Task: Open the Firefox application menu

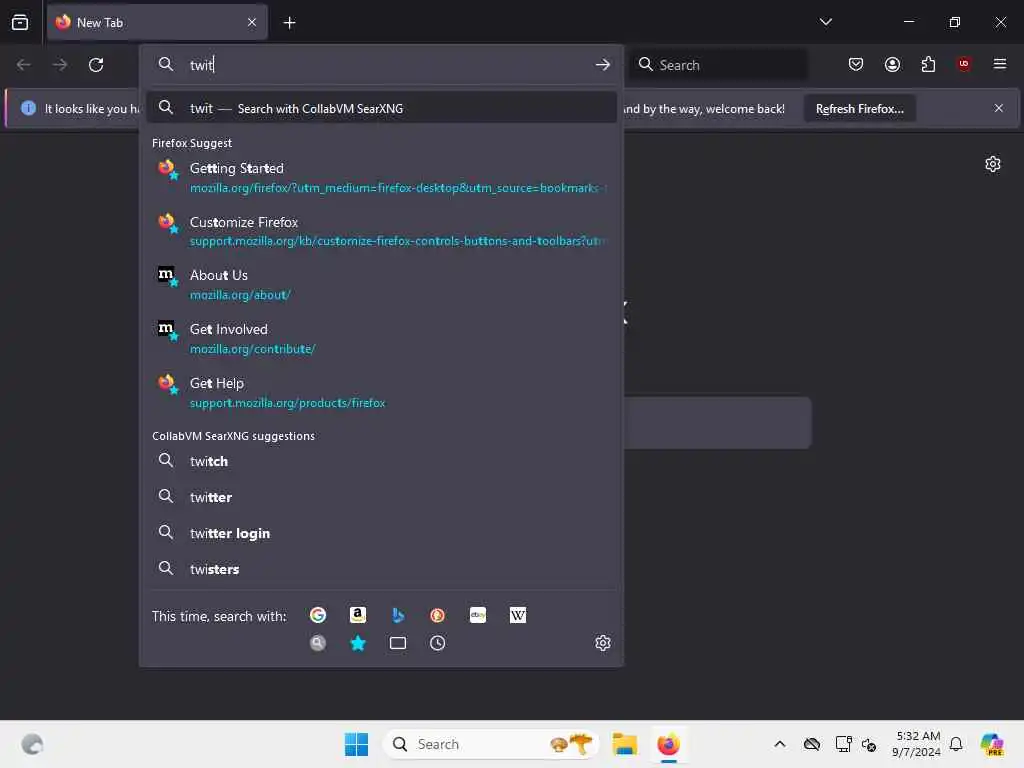Action: [1000, 64]
